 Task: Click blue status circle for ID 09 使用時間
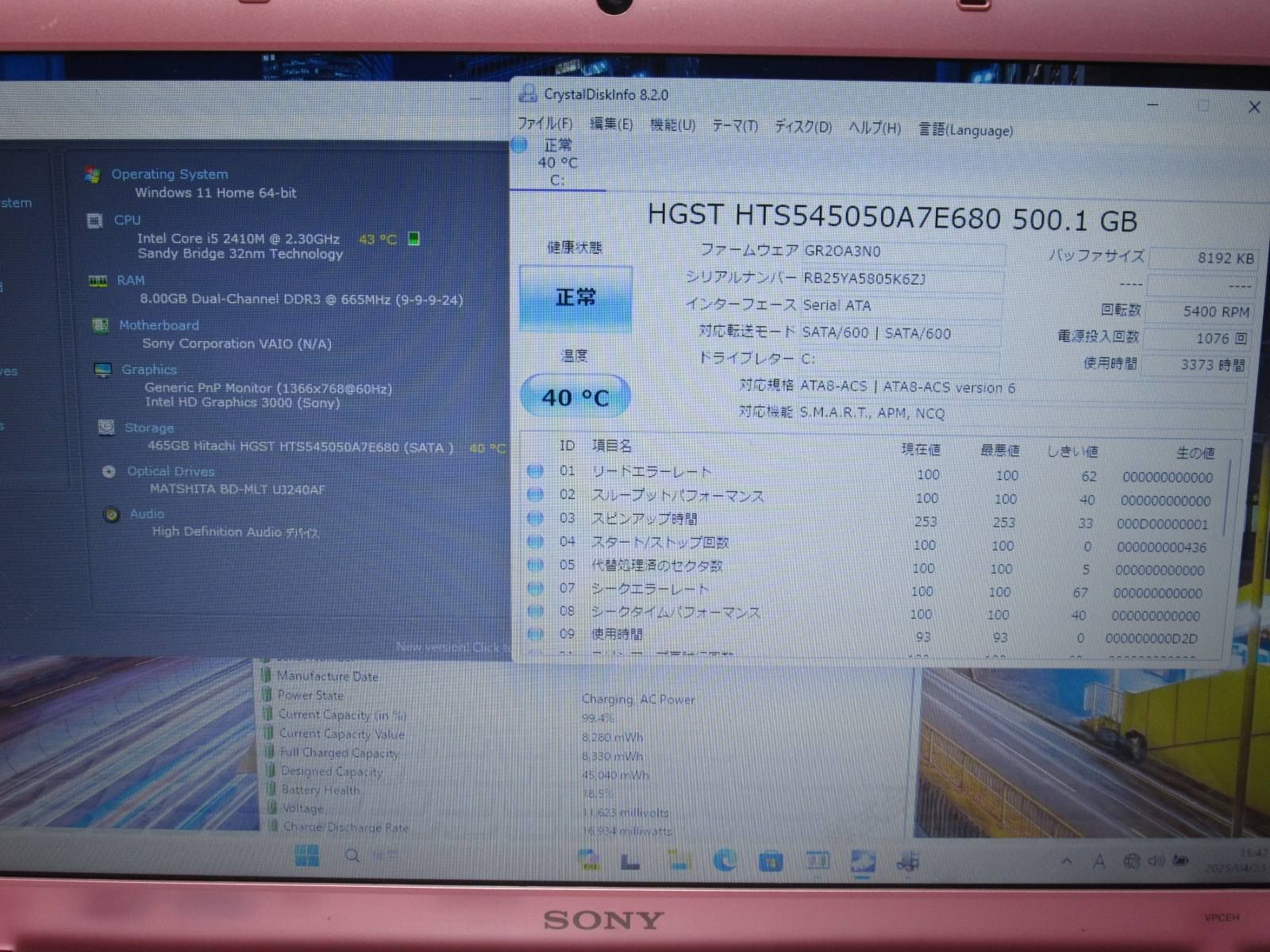click(535, 634)
